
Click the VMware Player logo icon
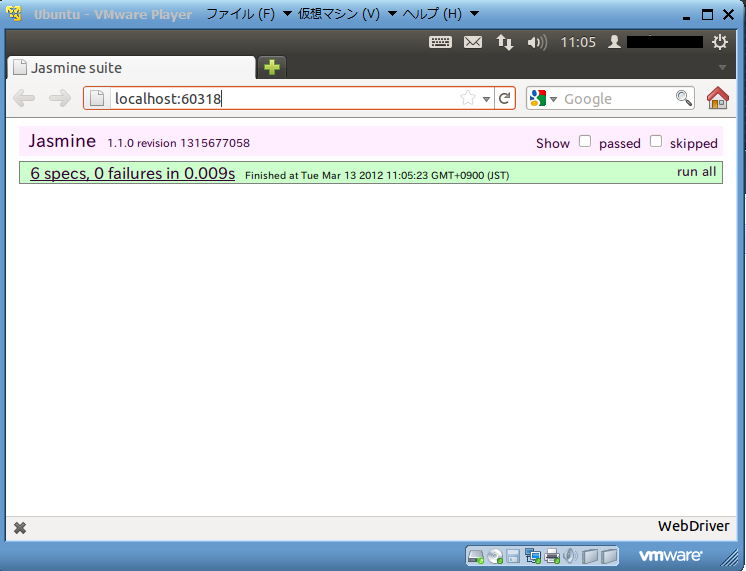pyautogui.click(x=14, y=14)
